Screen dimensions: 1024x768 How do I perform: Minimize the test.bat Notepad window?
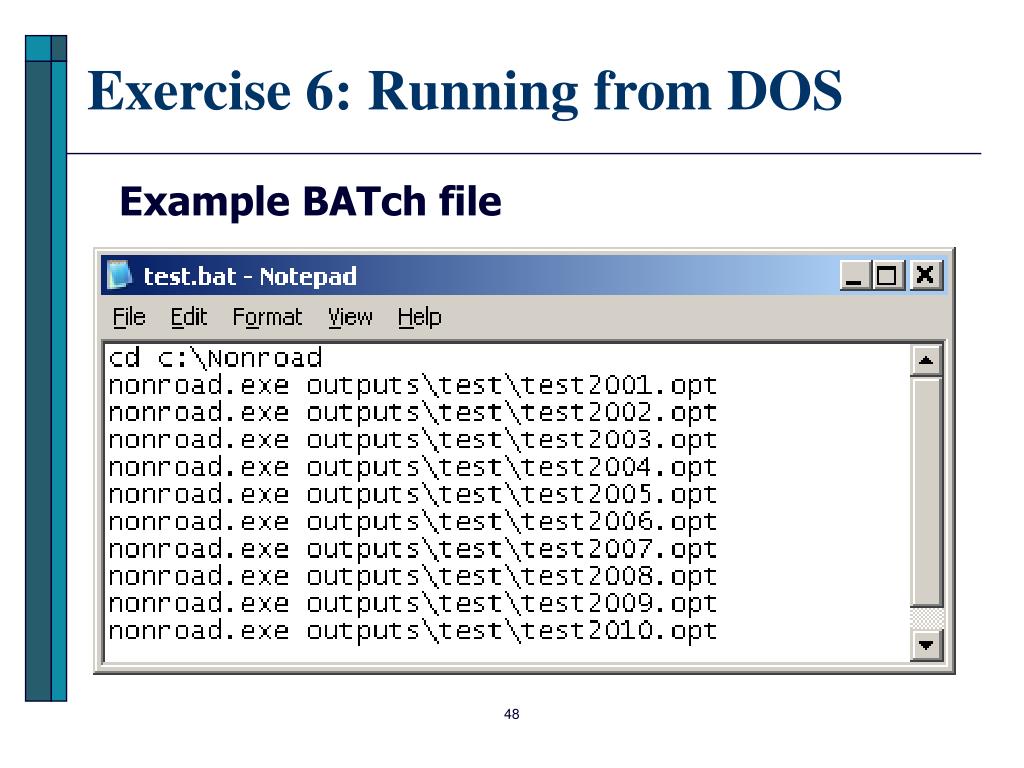point(855,276)
